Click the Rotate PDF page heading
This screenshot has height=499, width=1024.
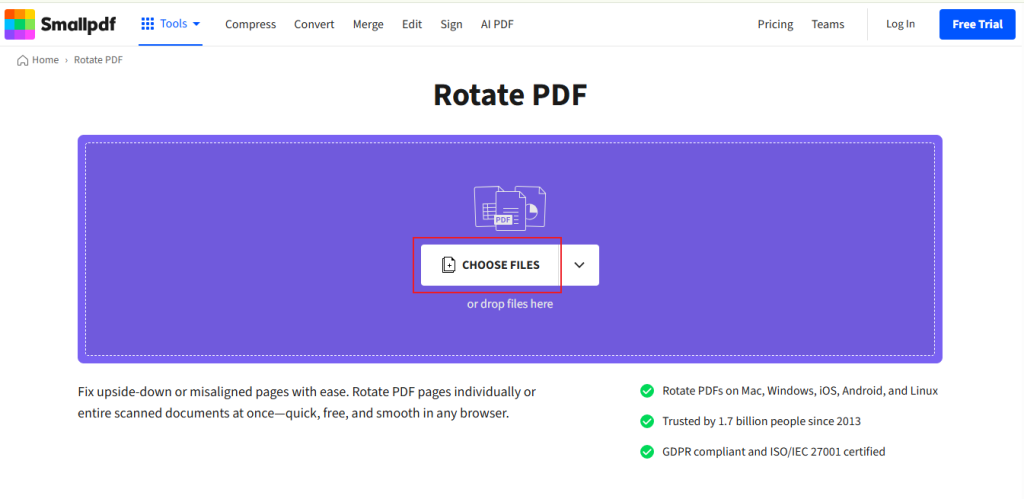(x=511, y=95)
